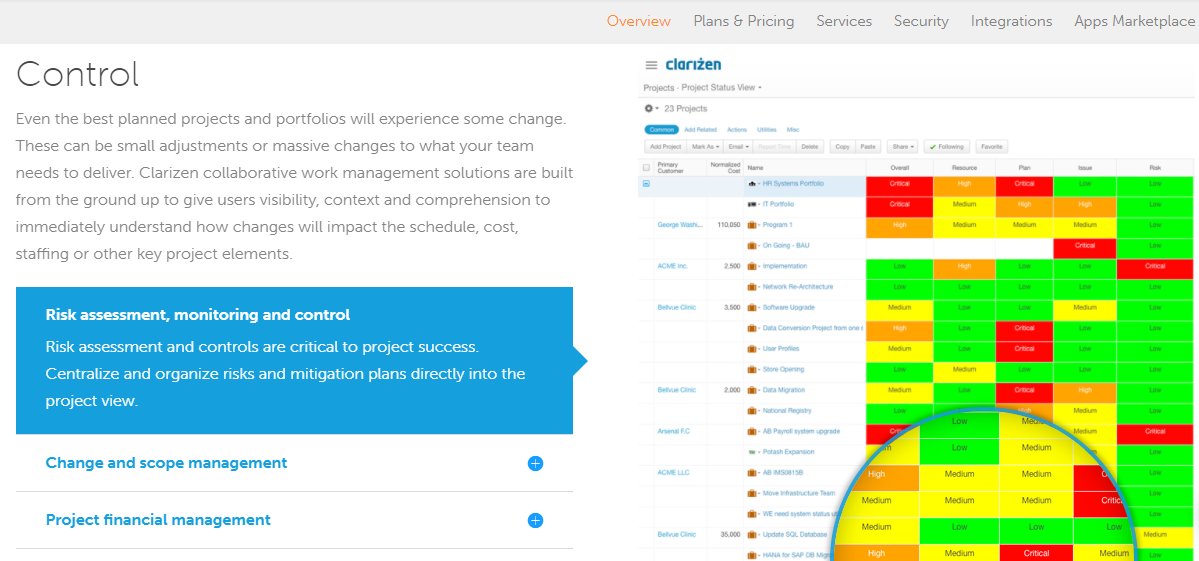The height and width of the screenshot is (561, 1199).
Task: Open the Change and scope management link
Action: (166, 463)
